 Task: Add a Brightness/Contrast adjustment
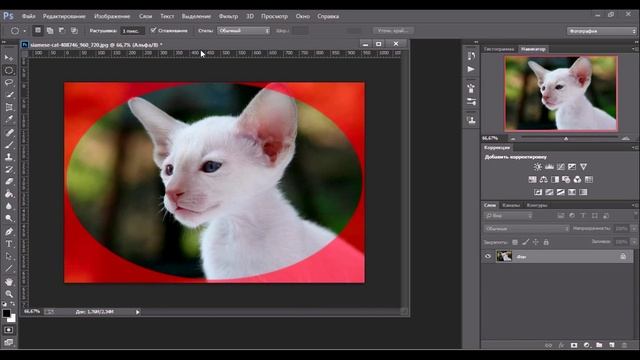point(538,167)
